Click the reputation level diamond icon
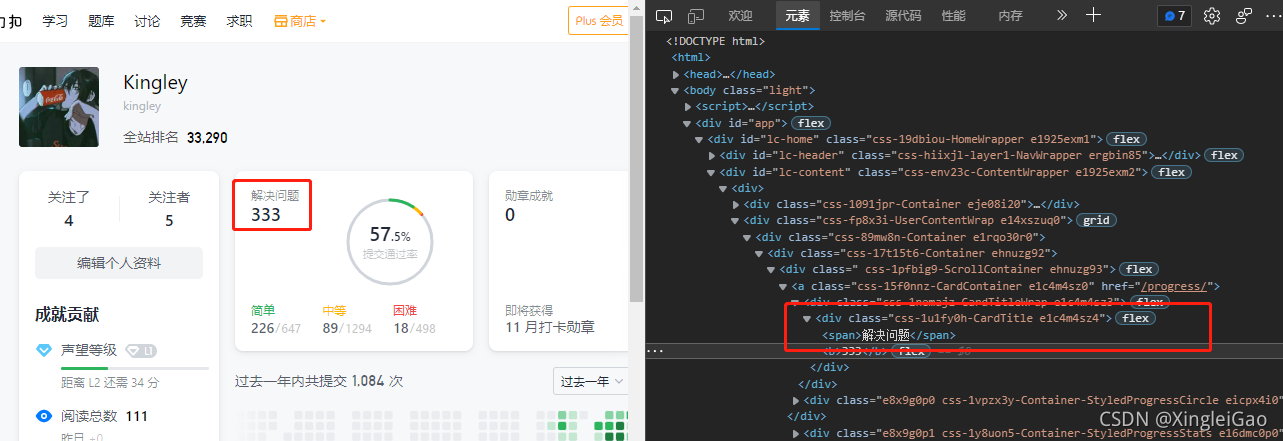Image resolution: width=1283 pixels, height=441 pixels. [44, 350]
